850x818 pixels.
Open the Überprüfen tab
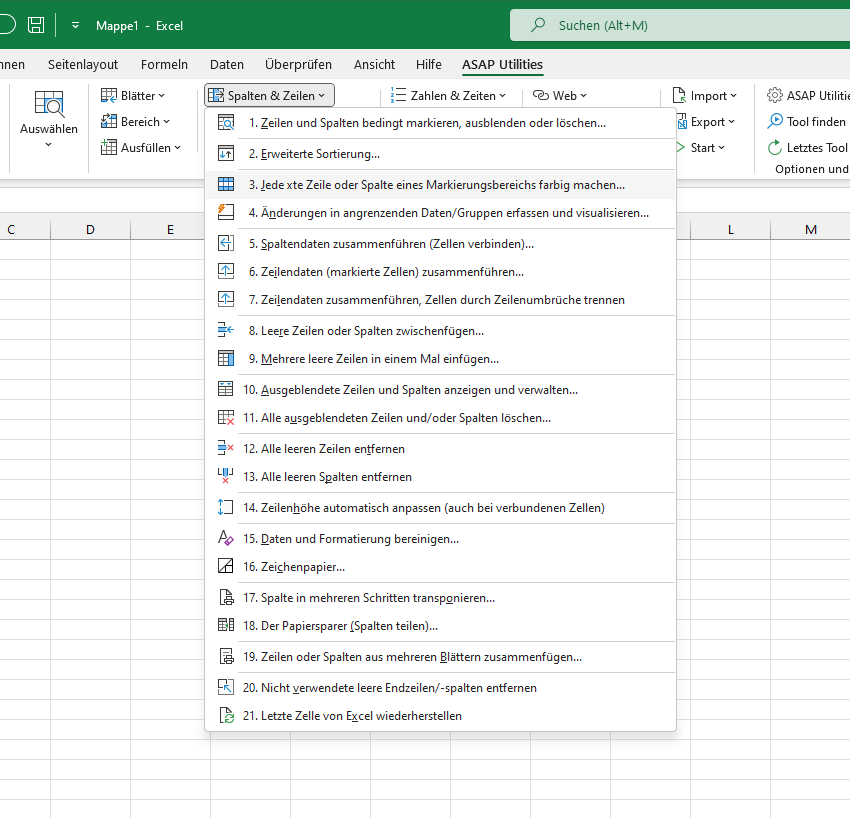(298, 65)
